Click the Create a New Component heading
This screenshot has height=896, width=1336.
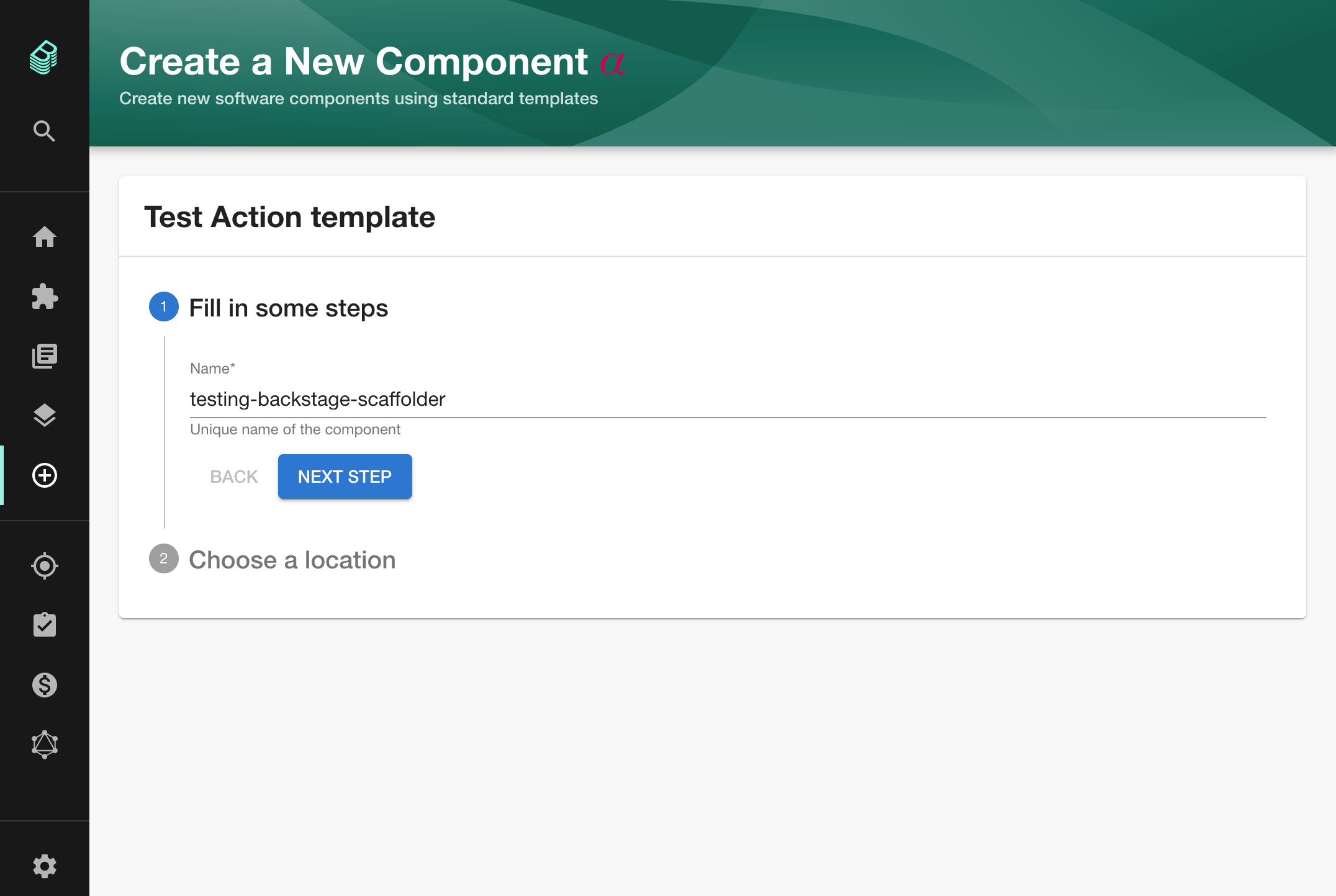coord(353,61)
